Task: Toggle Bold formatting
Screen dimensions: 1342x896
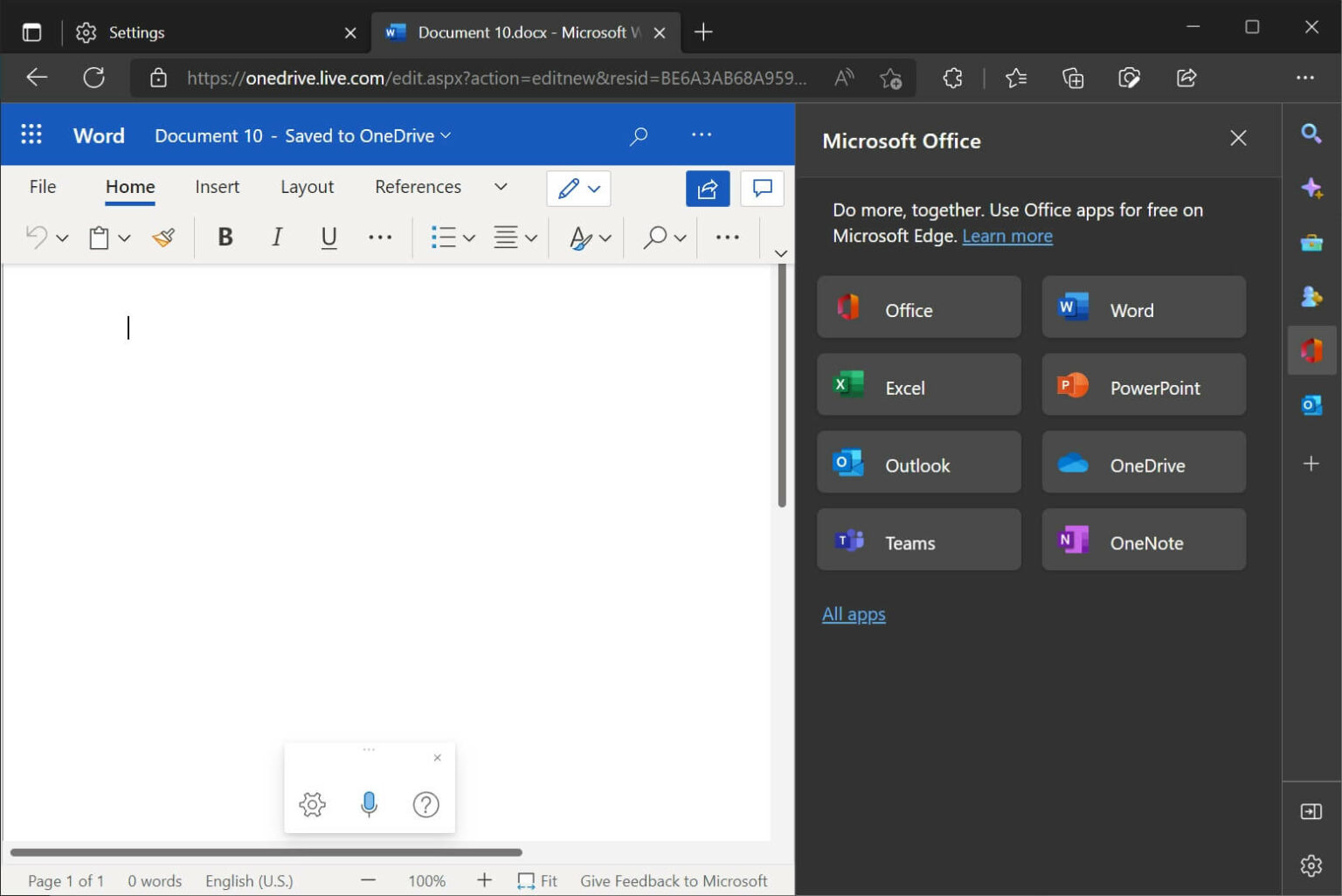Action: (x=225, y=237)
